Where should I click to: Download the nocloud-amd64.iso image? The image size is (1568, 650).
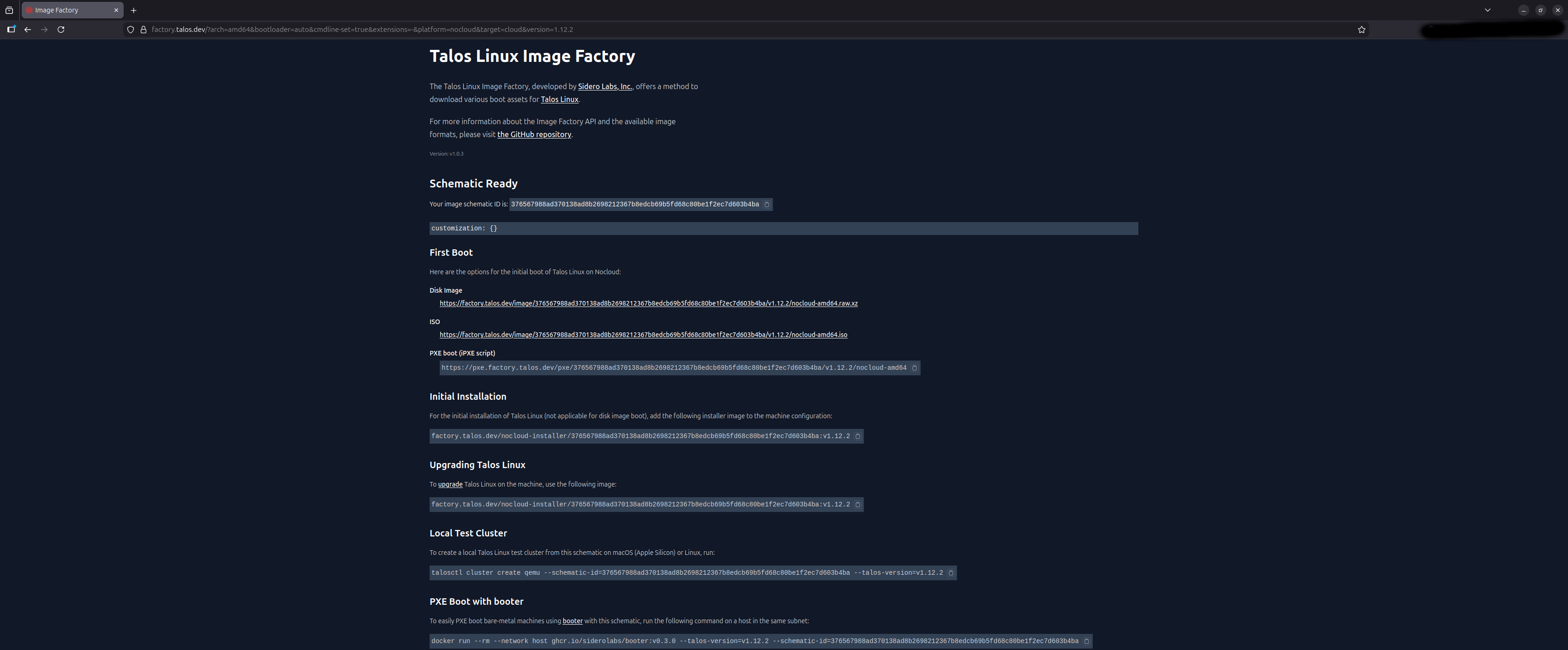click(x=643, y=334)
